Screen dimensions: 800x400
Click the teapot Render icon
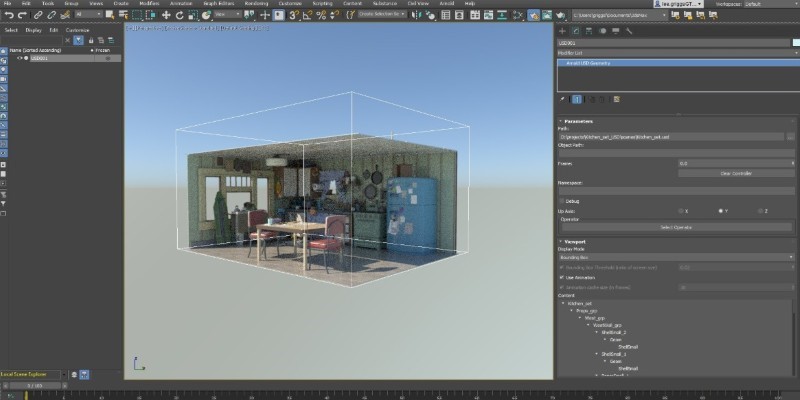coord(561,15)
